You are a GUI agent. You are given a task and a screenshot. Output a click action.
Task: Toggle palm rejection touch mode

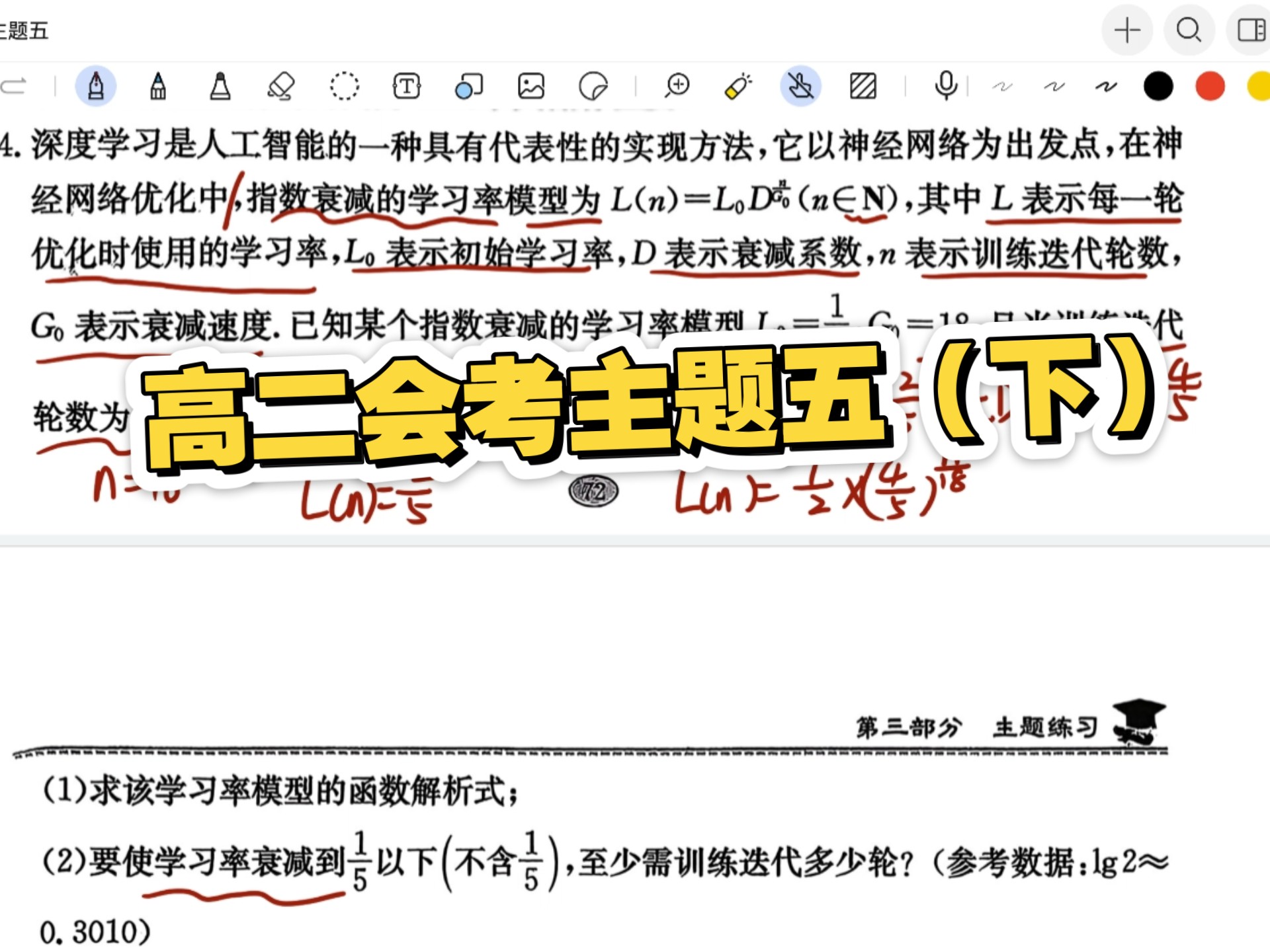(x=798, y=85)
